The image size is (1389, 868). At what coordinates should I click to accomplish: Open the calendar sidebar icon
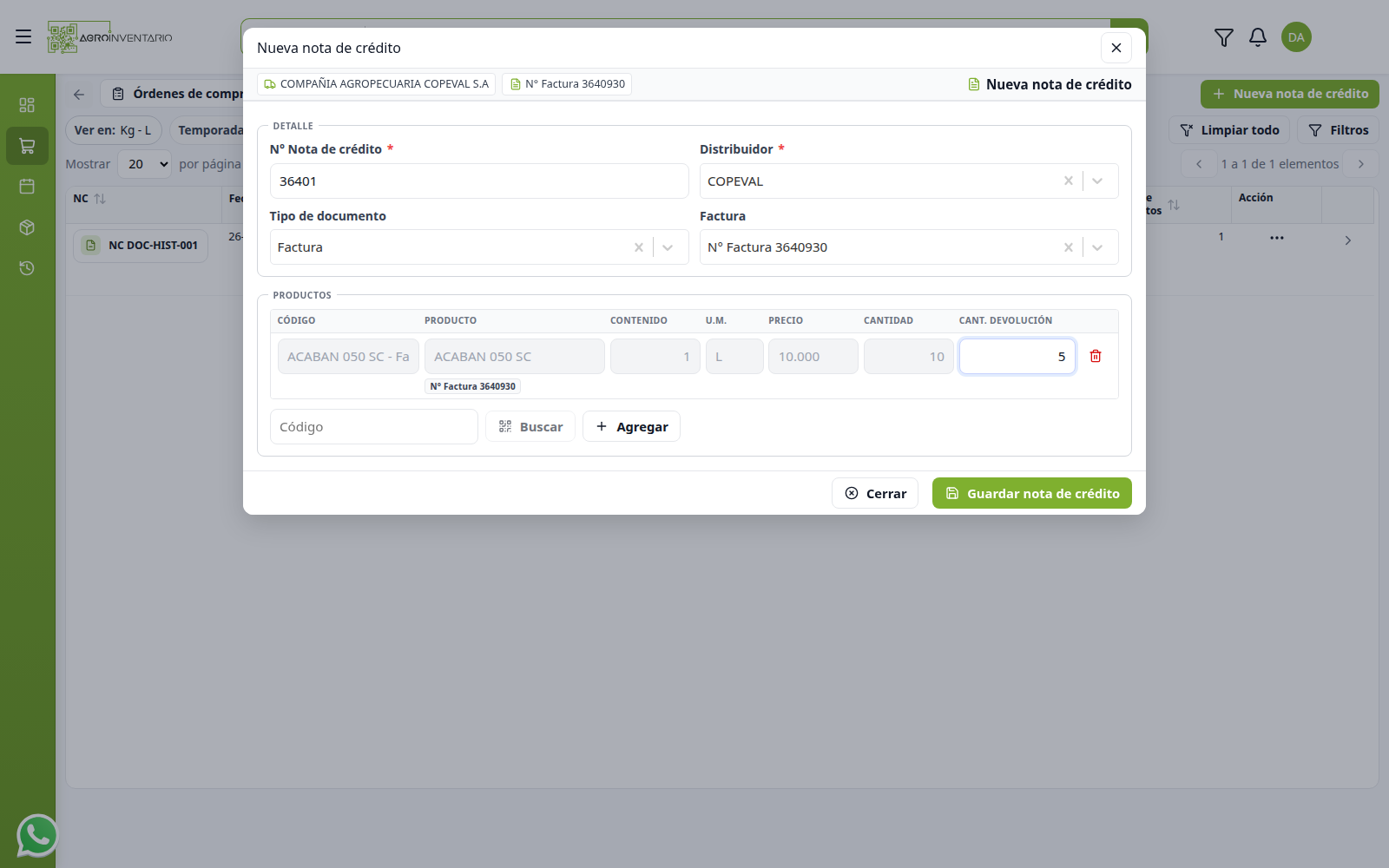coord(27,186)
